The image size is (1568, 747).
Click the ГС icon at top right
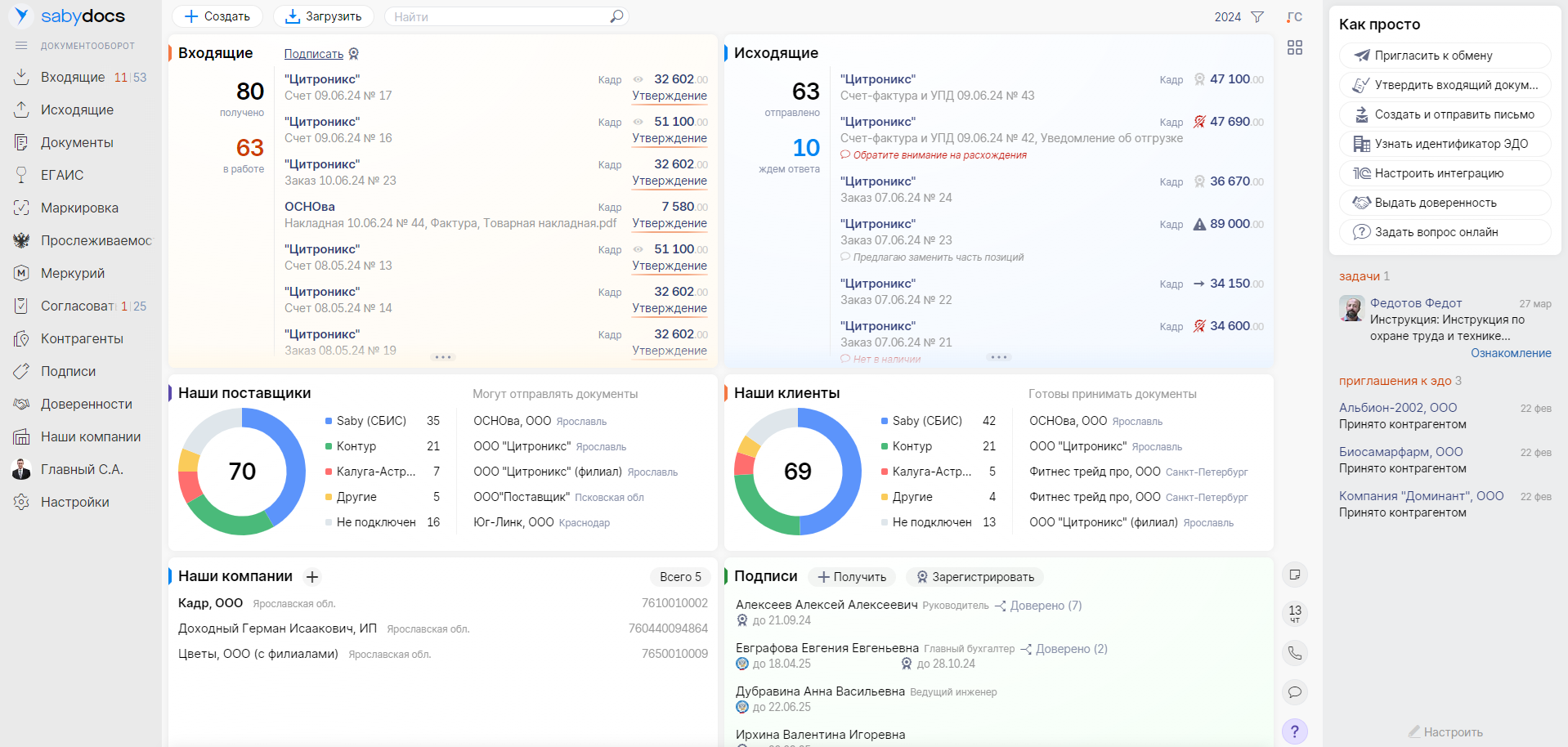point(1294,17)
